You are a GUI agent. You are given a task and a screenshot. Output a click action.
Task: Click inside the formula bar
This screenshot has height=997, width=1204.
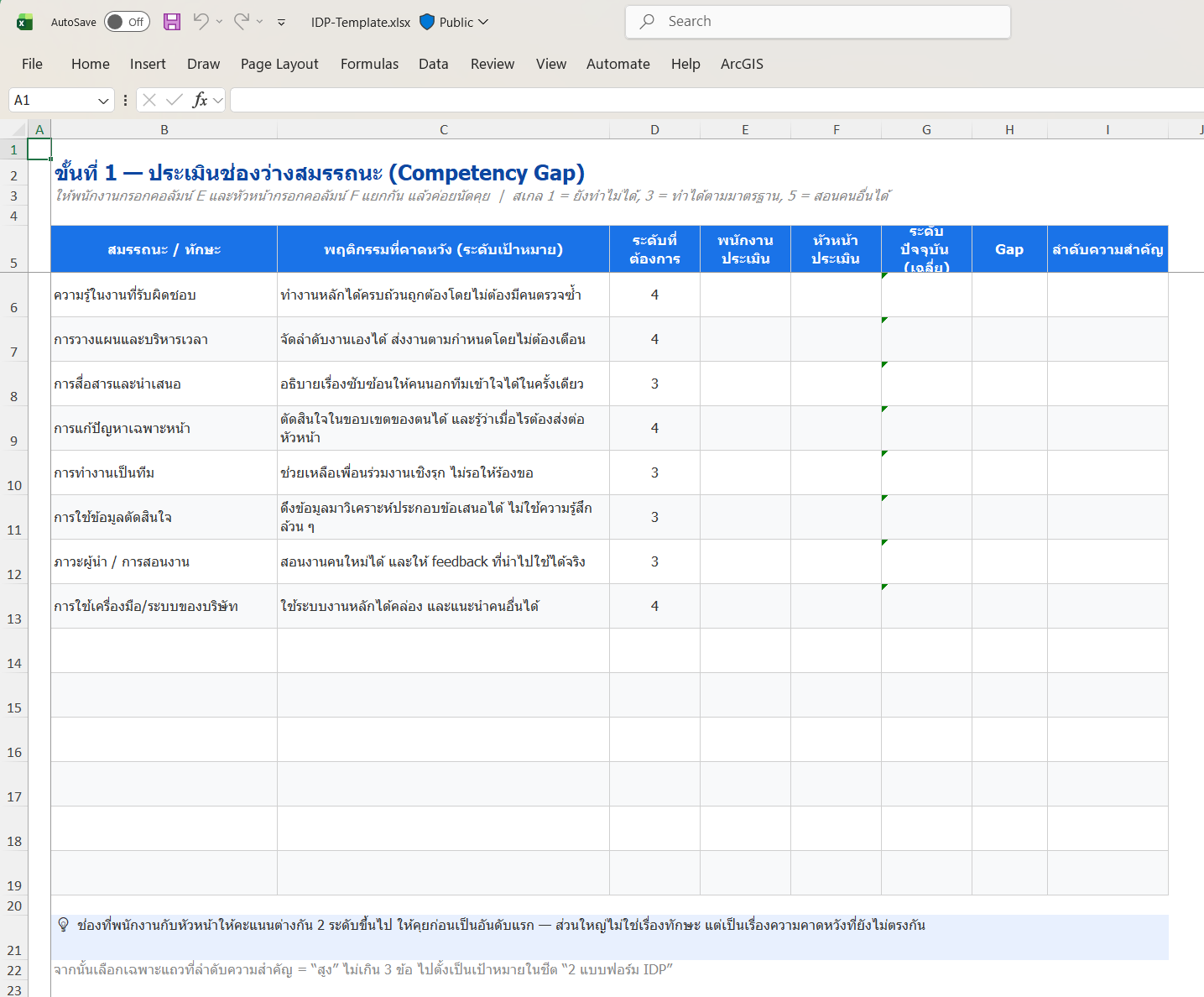tap(717, 100)
